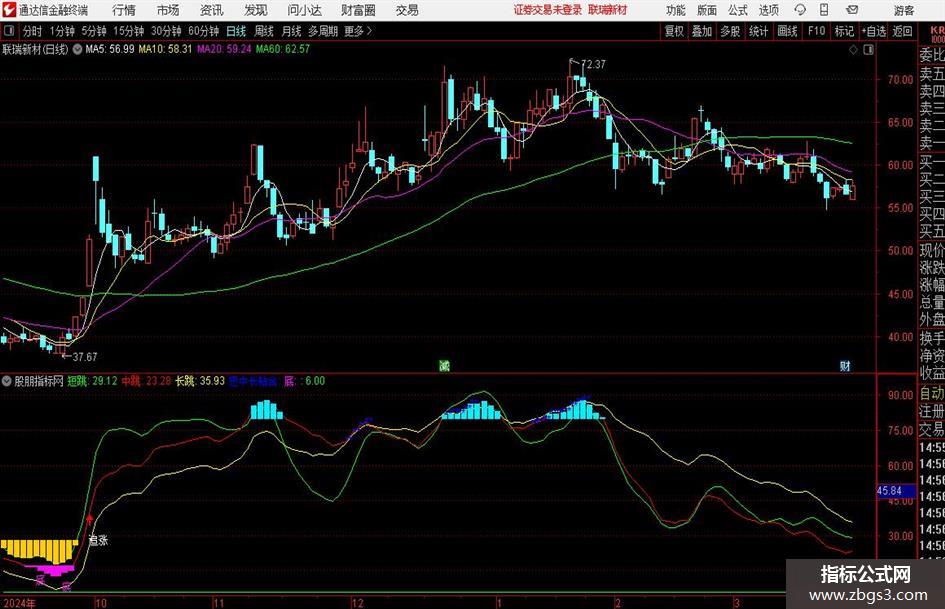Switch to the 30分钟 period tab
Image resolution: width=945 pixels, height=609 pixels.
click(x=166, y=31)
